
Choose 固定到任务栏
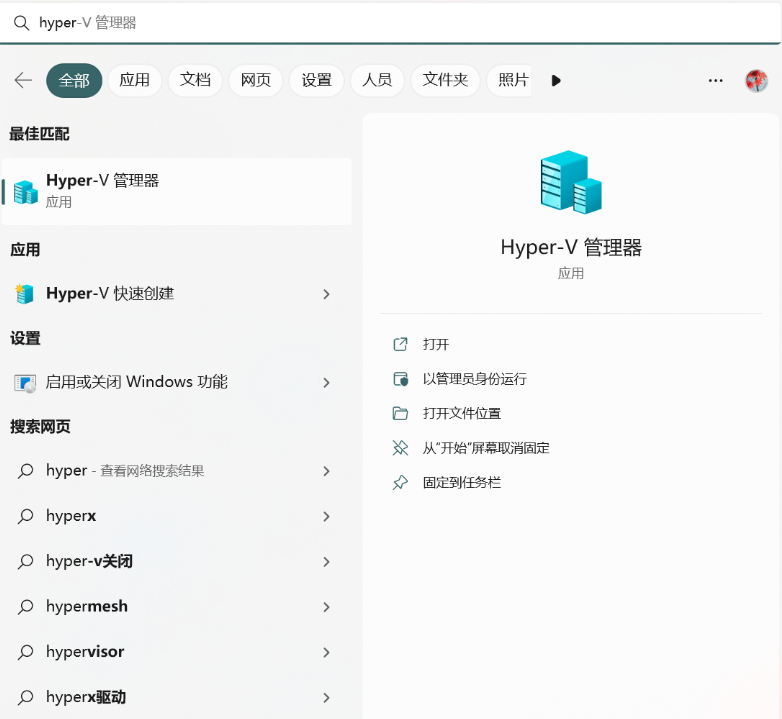click(x=462, y=483)
